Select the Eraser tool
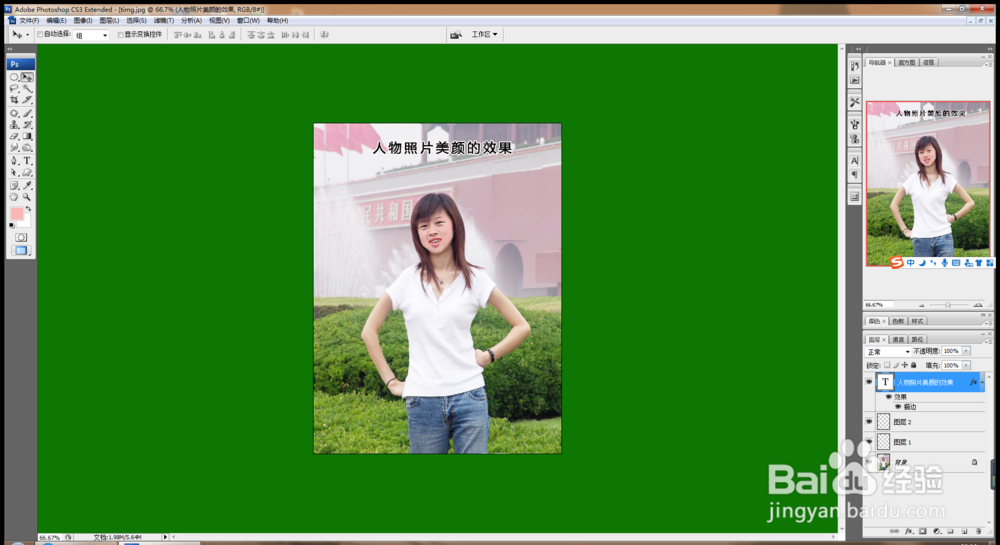Image resolution: width=1000 pixels, height=545 pixels. coord(14,136)
